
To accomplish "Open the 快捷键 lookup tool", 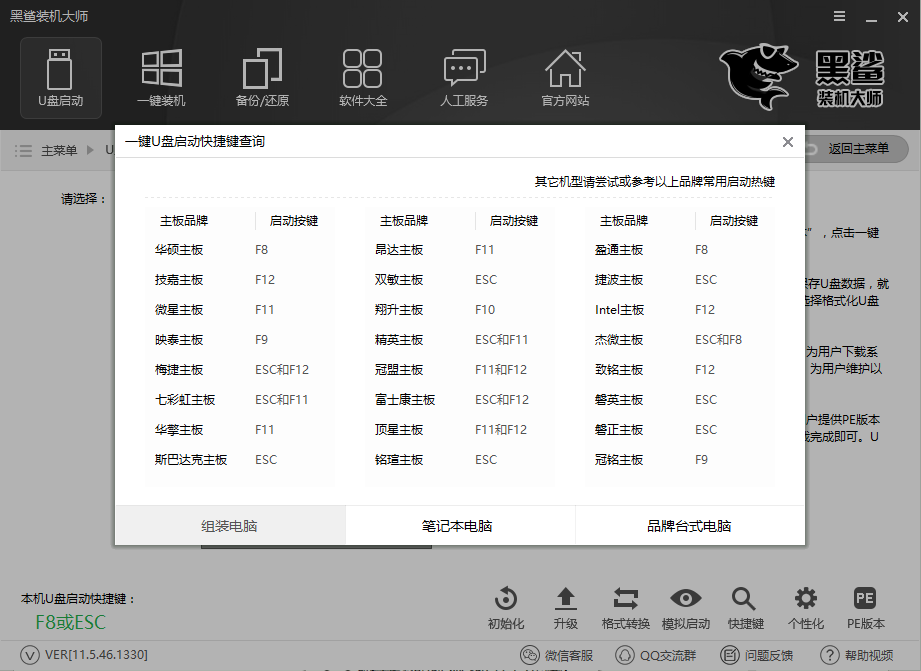I will tap(744, 603).
